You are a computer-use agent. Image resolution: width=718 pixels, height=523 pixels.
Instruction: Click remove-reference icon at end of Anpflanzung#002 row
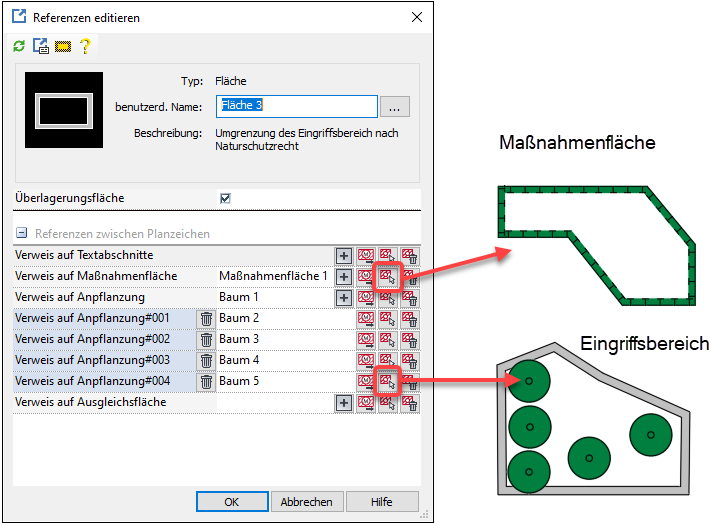[409, 340]
